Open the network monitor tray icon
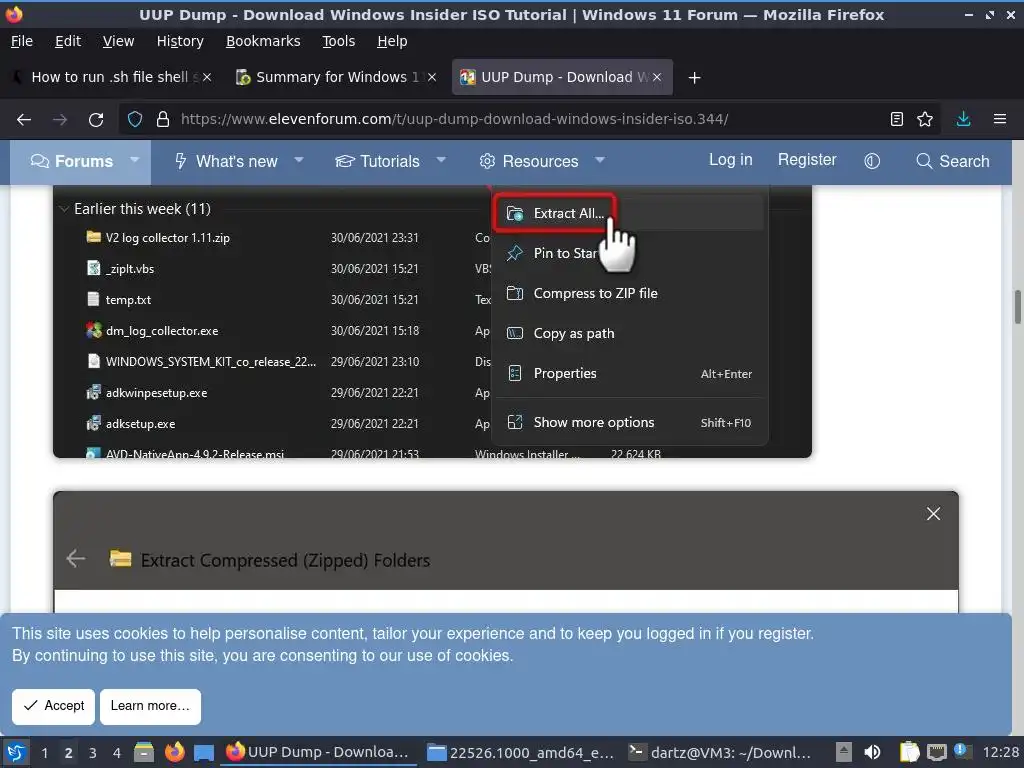 click(x=936, y=752)
